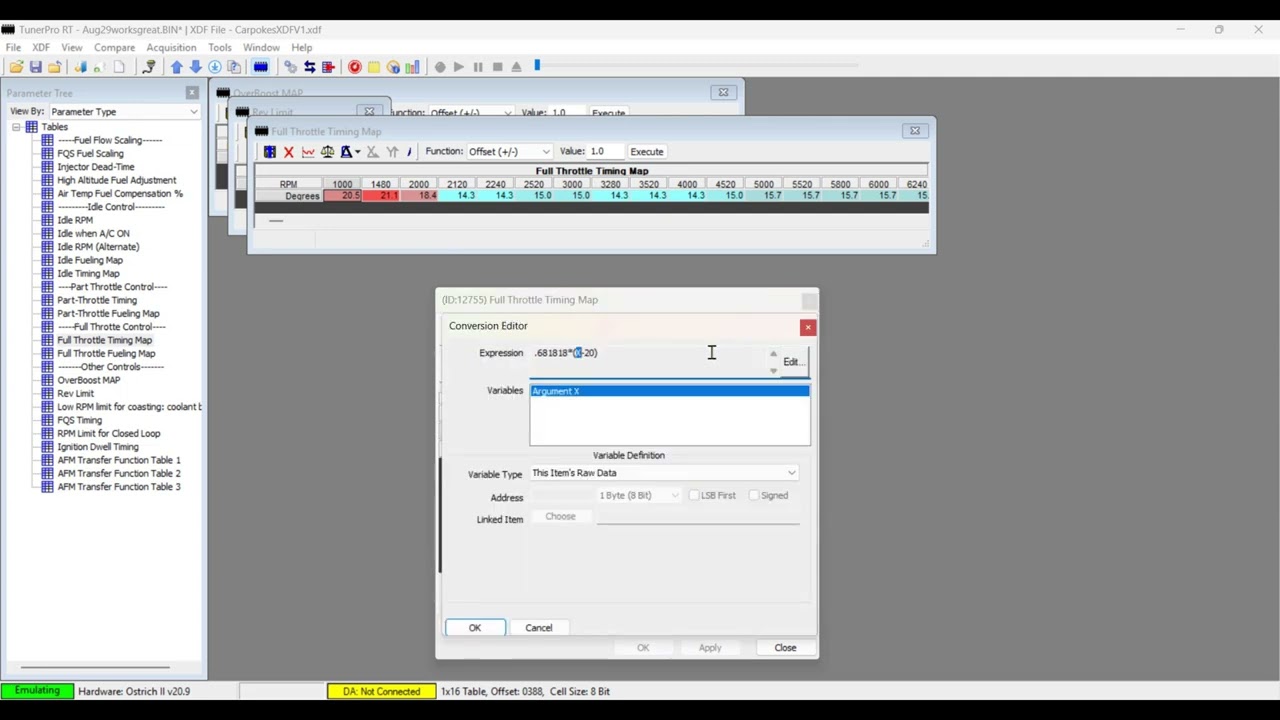Click Save to table icon in Timing Map window
This screenshot has width=1280, height=720.
click(x=270, y=152)
